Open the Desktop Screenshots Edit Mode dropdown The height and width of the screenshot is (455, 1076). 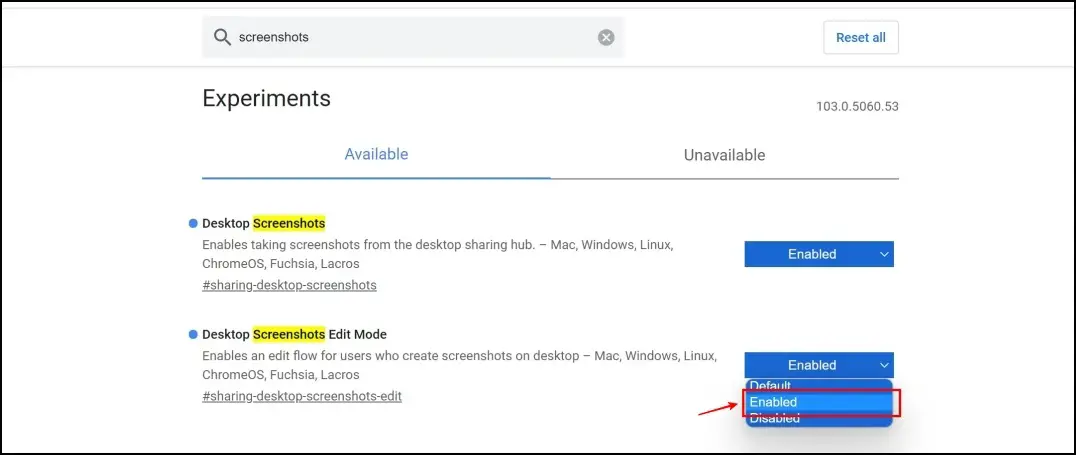[x=819, y=365]
